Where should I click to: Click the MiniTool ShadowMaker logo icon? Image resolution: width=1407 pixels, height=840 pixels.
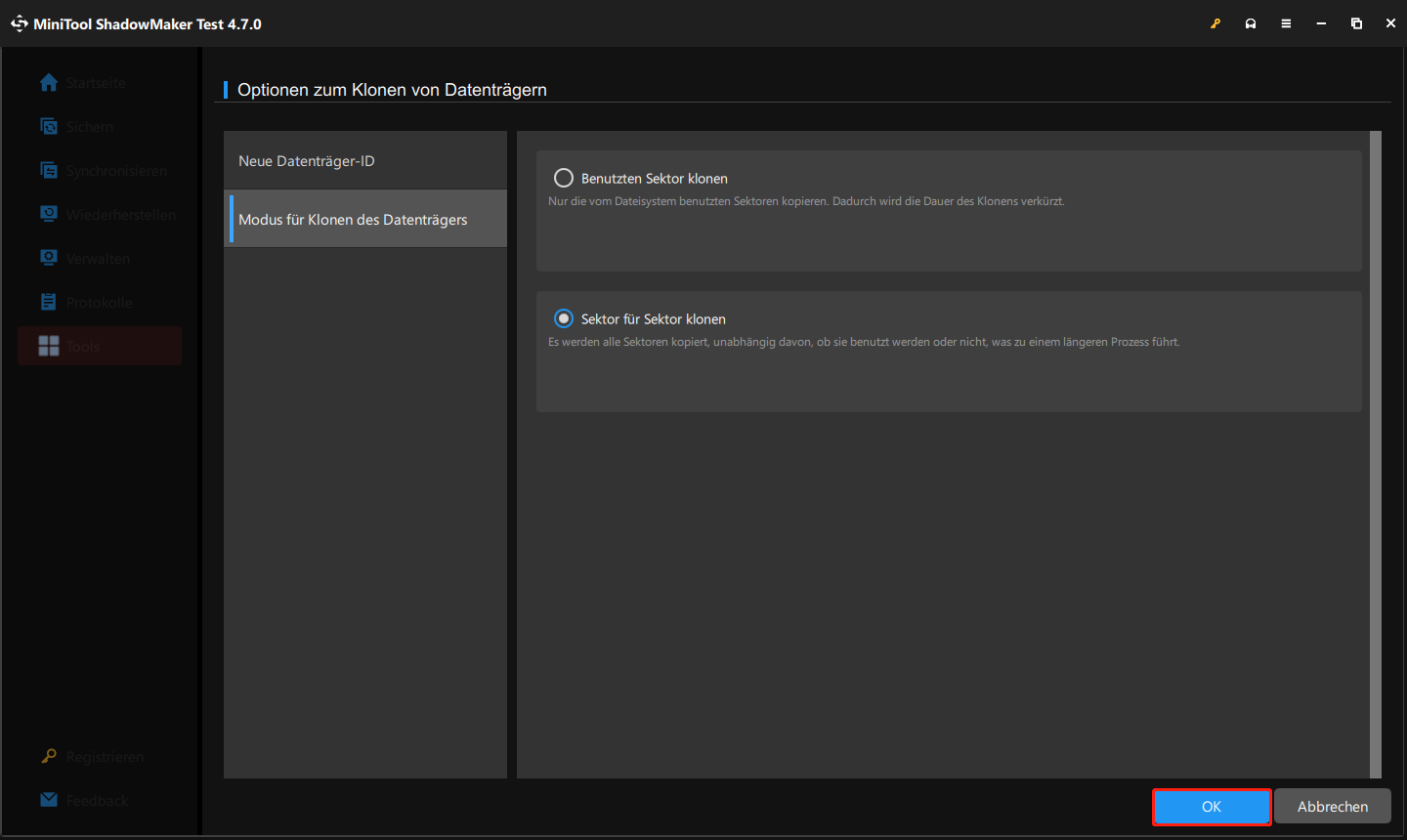pos(20,23)
